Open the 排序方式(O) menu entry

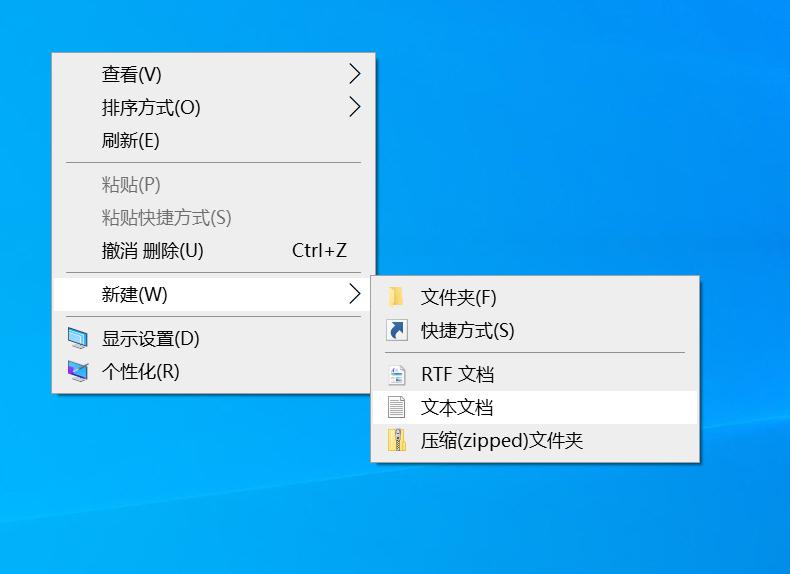click(x=214, y=107)
